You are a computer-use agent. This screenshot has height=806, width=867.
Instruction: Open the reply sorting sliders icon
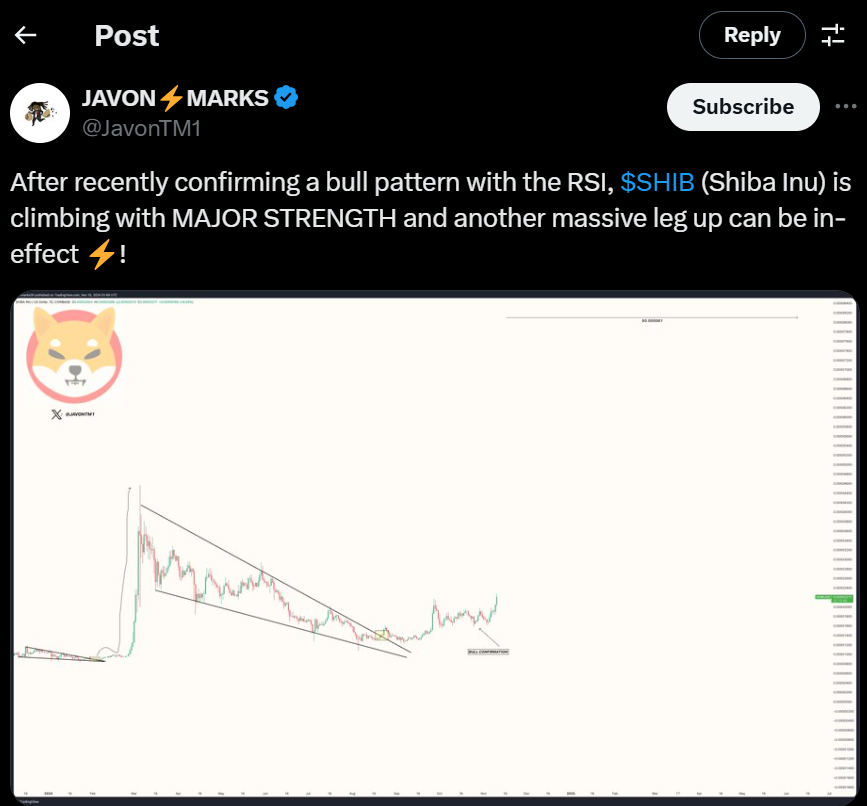point(833,36)
